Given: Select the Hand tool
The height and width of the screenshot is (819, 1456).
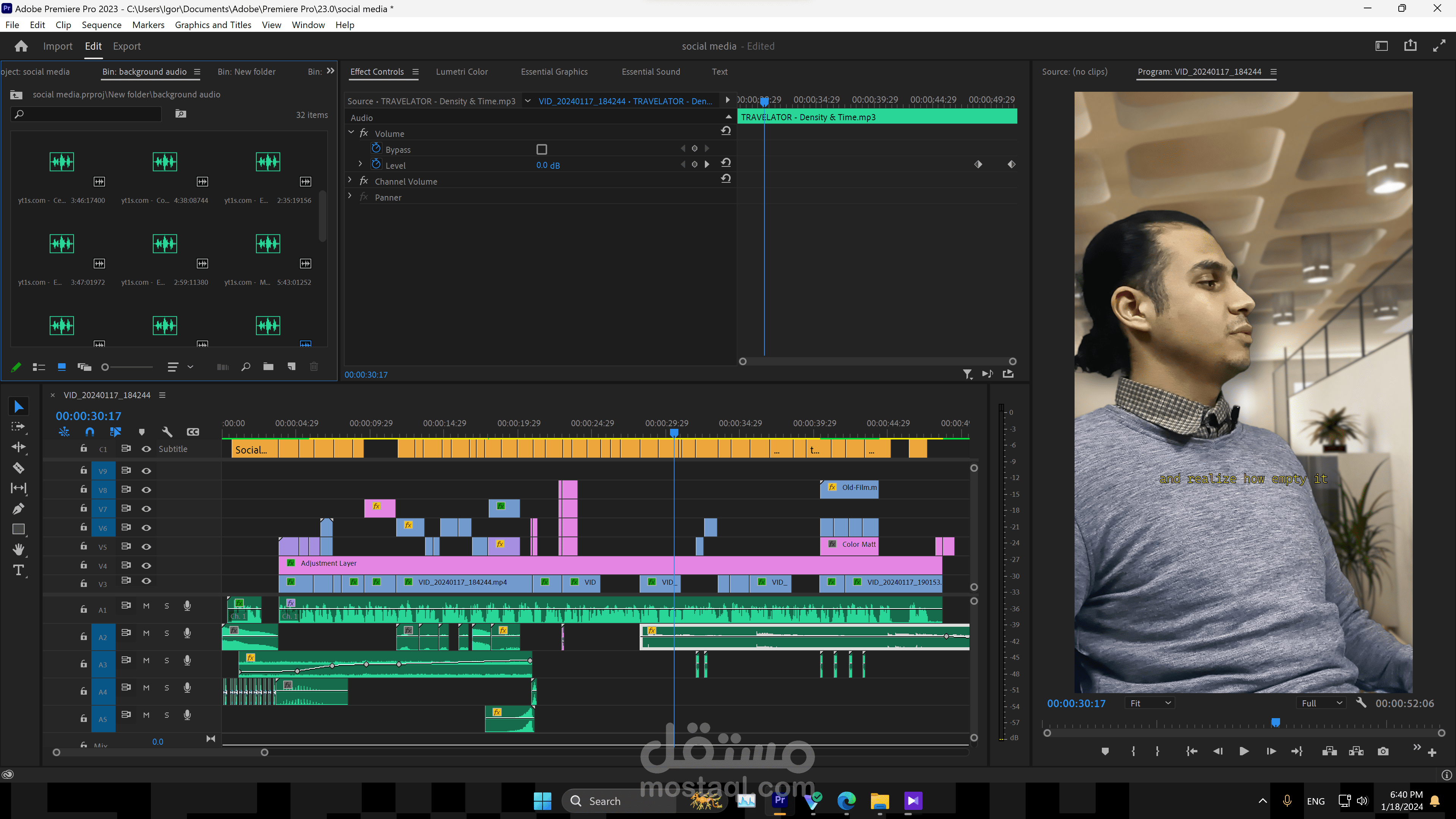Looking at the screenshot, I should click(x=18, y=549).
